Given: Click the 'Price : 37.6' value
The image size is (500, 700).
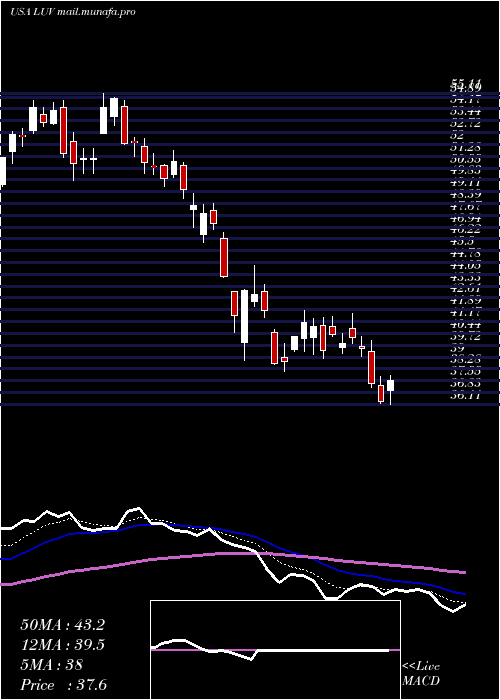Looking at the screenshot, I should pyautogui.click(x=63, y=685).
